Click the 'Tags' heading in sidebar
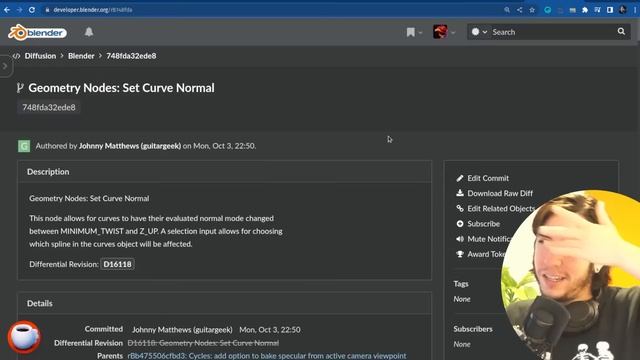Viewport: 640px width, 360px height. coord(461,284)
